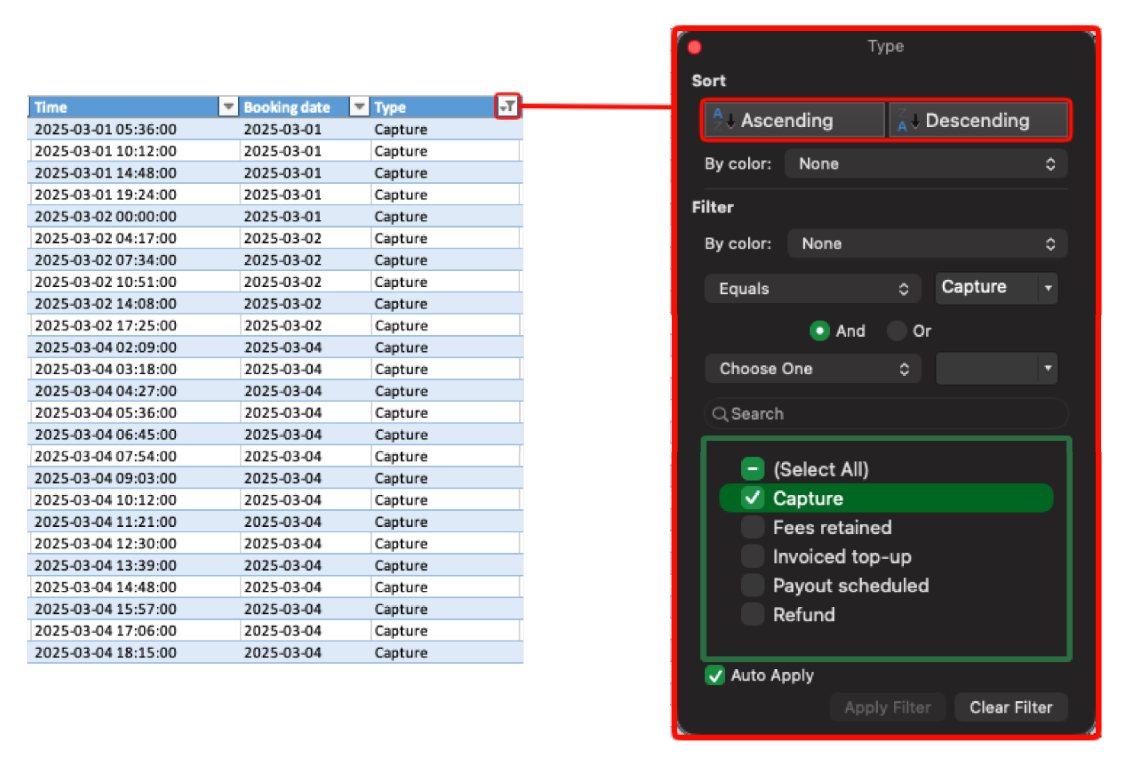The height and width of the screenshot is (765, 1126).
Task: Uncheck the Capture checkbox
Action: coord(752,498)
